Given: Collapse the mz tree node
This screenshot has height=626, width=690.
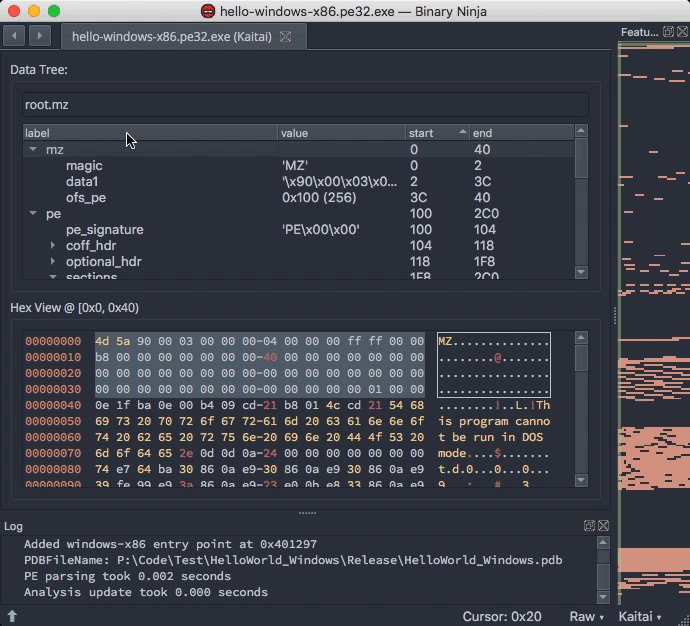Looking at the screenshot, I should click(x=33, y=149).
